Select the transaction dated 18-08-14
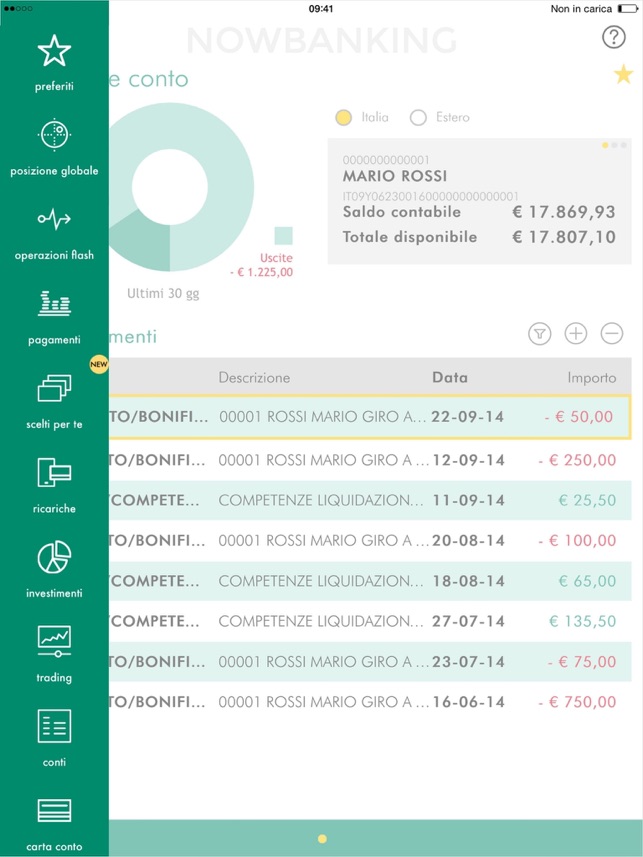643x857 pixels. point(370,581)
